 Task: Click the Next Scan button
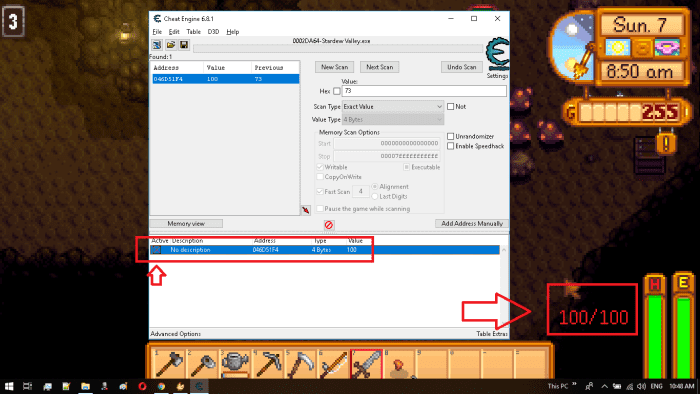379,67
